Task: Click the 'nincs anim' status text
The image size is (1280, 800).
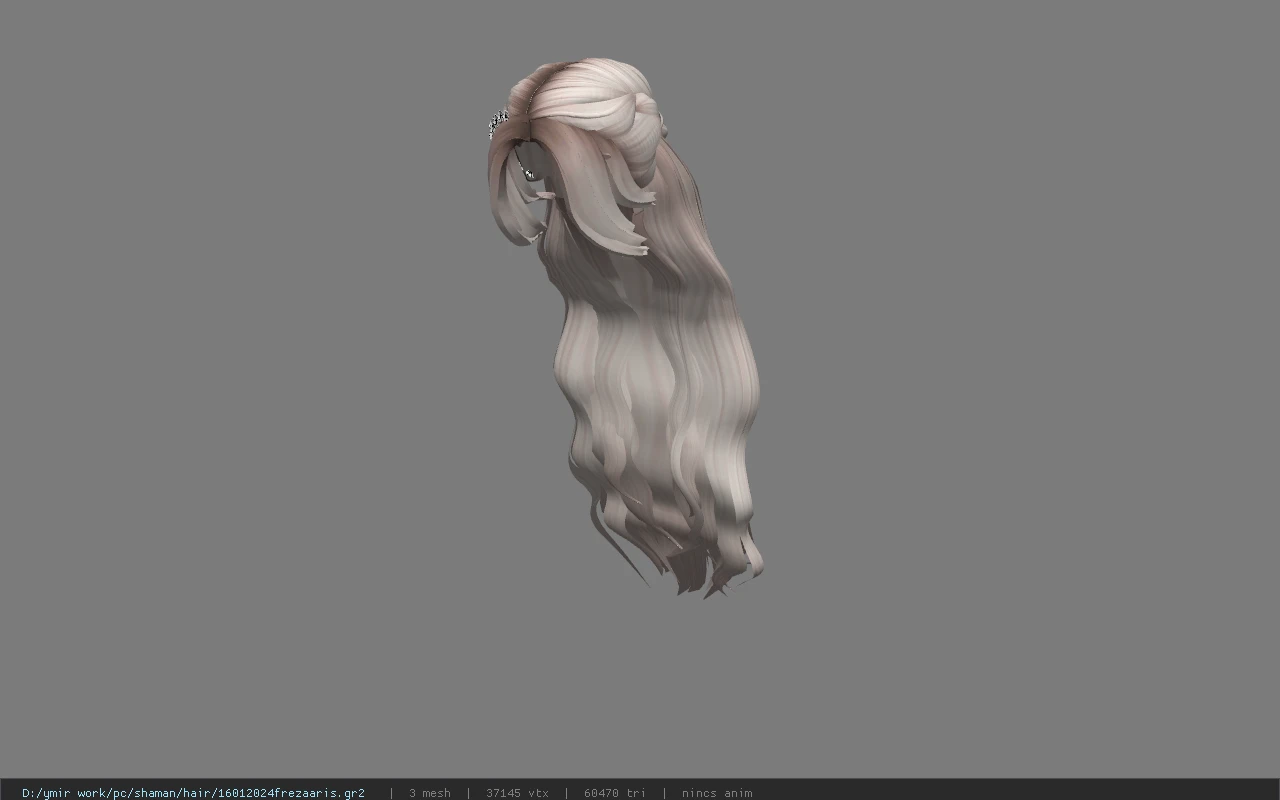Action: point(717,793)
